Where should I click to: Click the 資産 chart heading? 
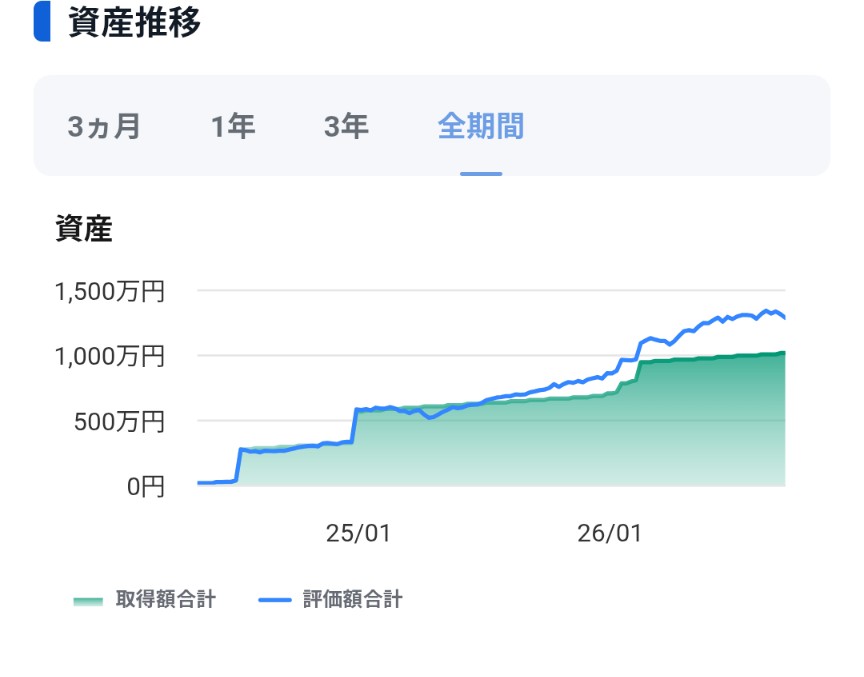click(x=84, y=229)
